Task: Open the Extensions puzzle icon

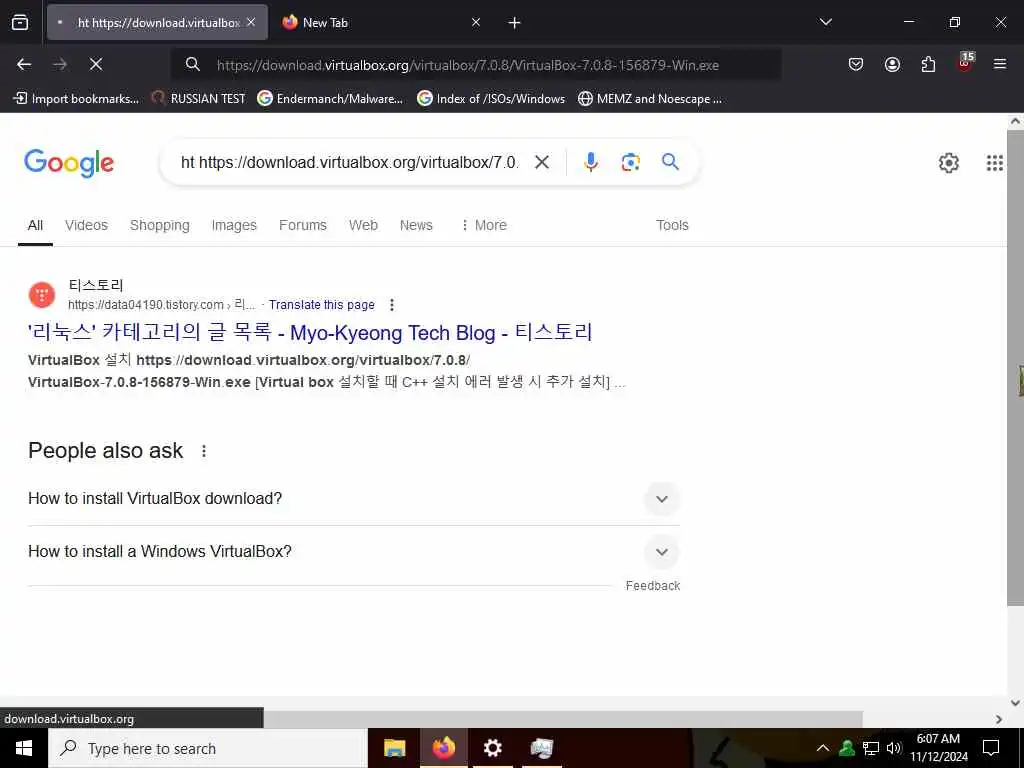Action: (928, 64)
